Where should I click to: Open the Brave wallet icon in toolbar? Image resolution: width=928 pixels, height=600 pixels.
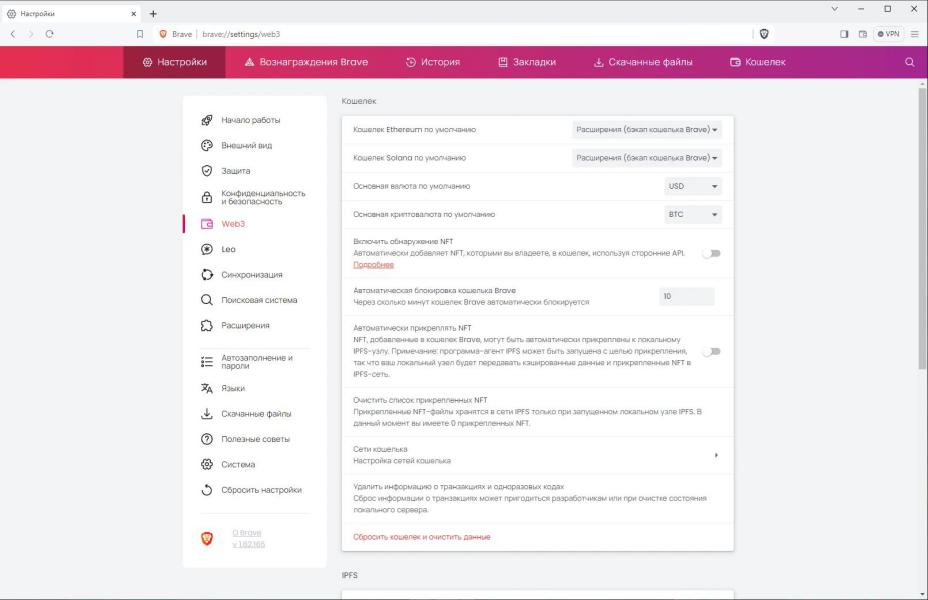click(x=863, y=34)
